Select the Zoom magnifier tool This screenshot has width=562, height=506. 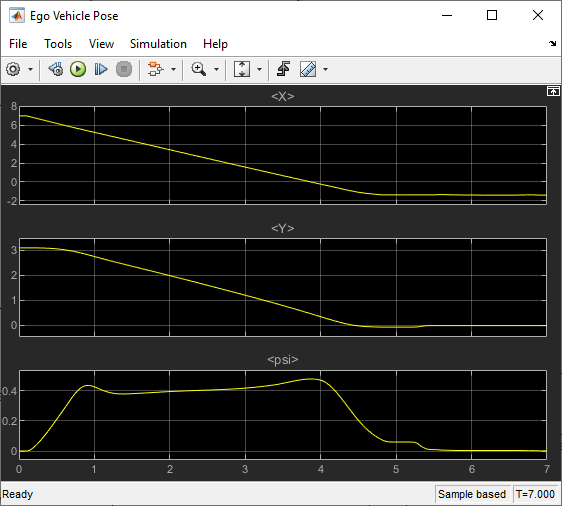click(x=199, y=69)
